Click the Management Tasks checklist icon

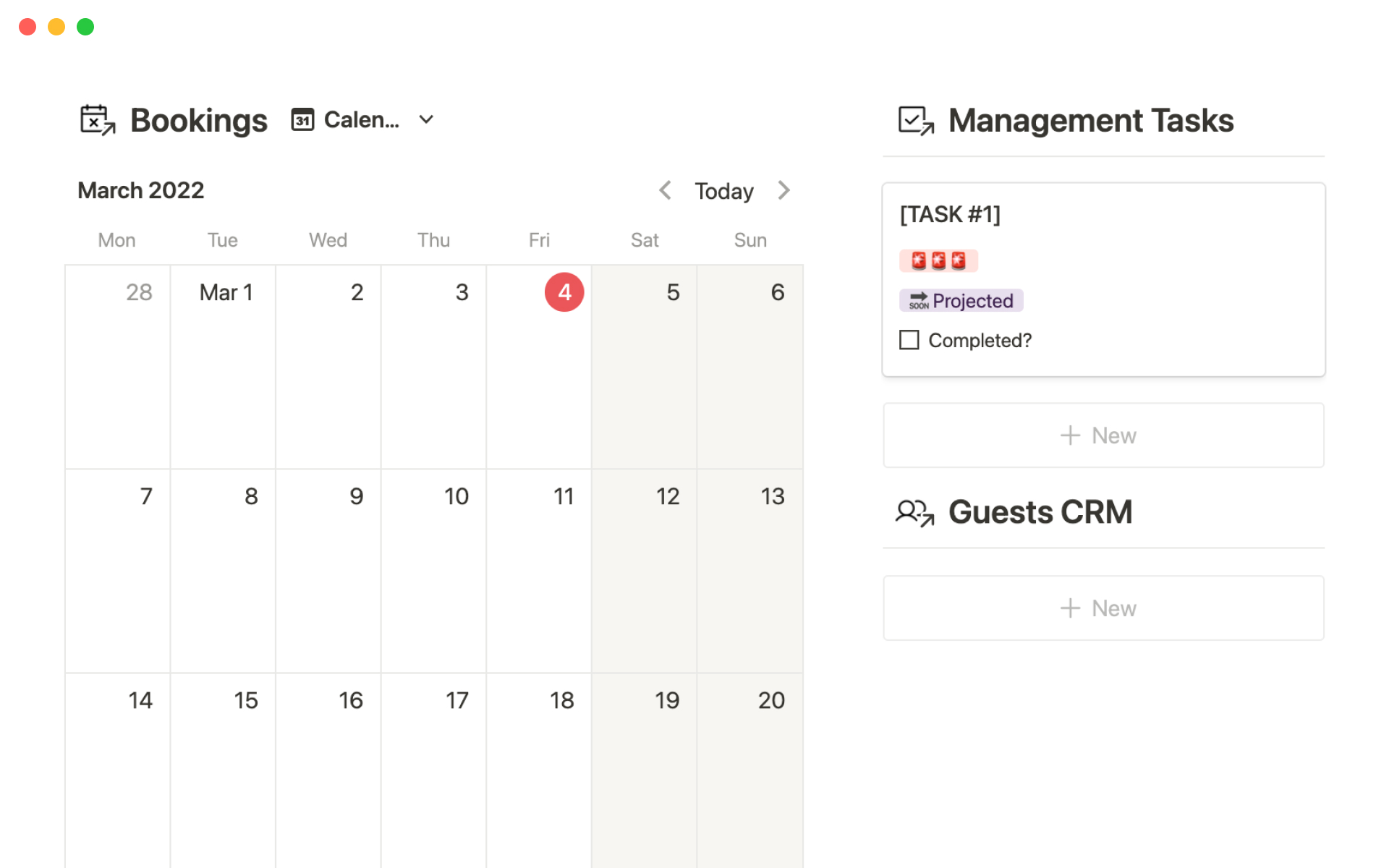pyautogui.click(x=916, y=121)
